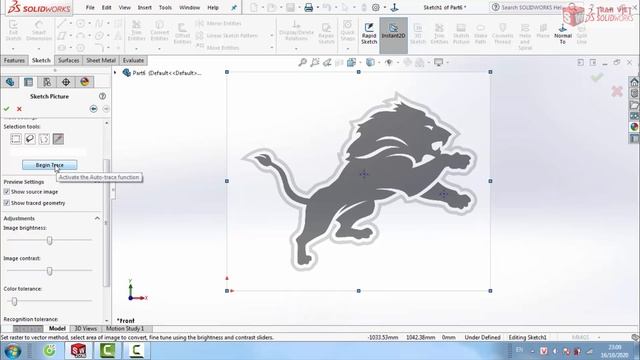This screenshot has width=640, height=360.
Task: Open the File menu
Action: (x=90, y=8)
